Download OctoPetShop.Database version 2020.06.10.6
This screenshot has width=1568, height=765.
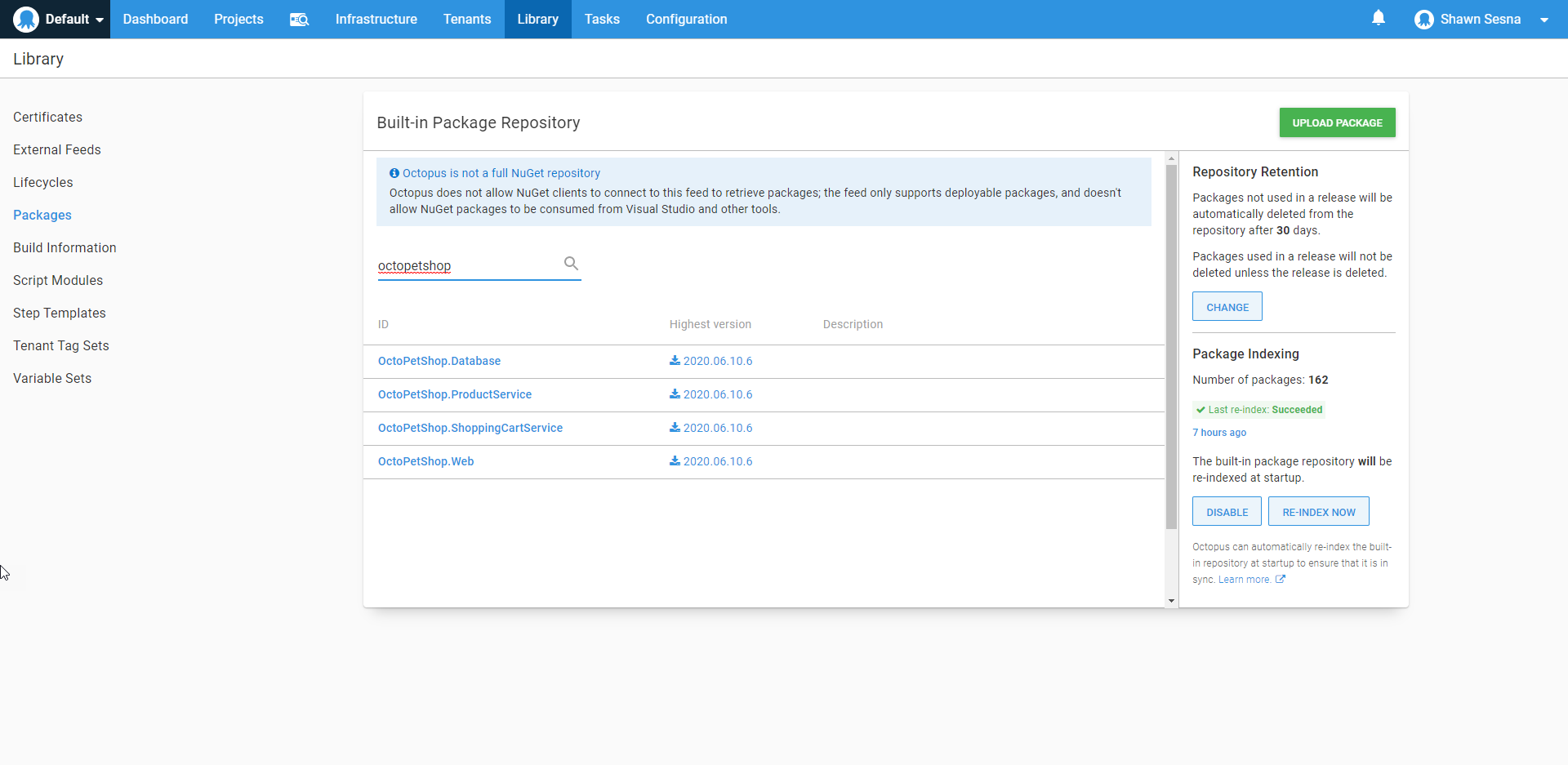tap(710, 361)
